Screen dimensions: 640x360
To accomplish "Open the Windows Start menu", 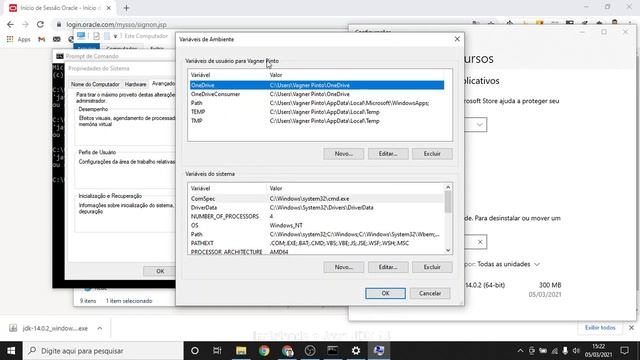I will pos(11,351).
